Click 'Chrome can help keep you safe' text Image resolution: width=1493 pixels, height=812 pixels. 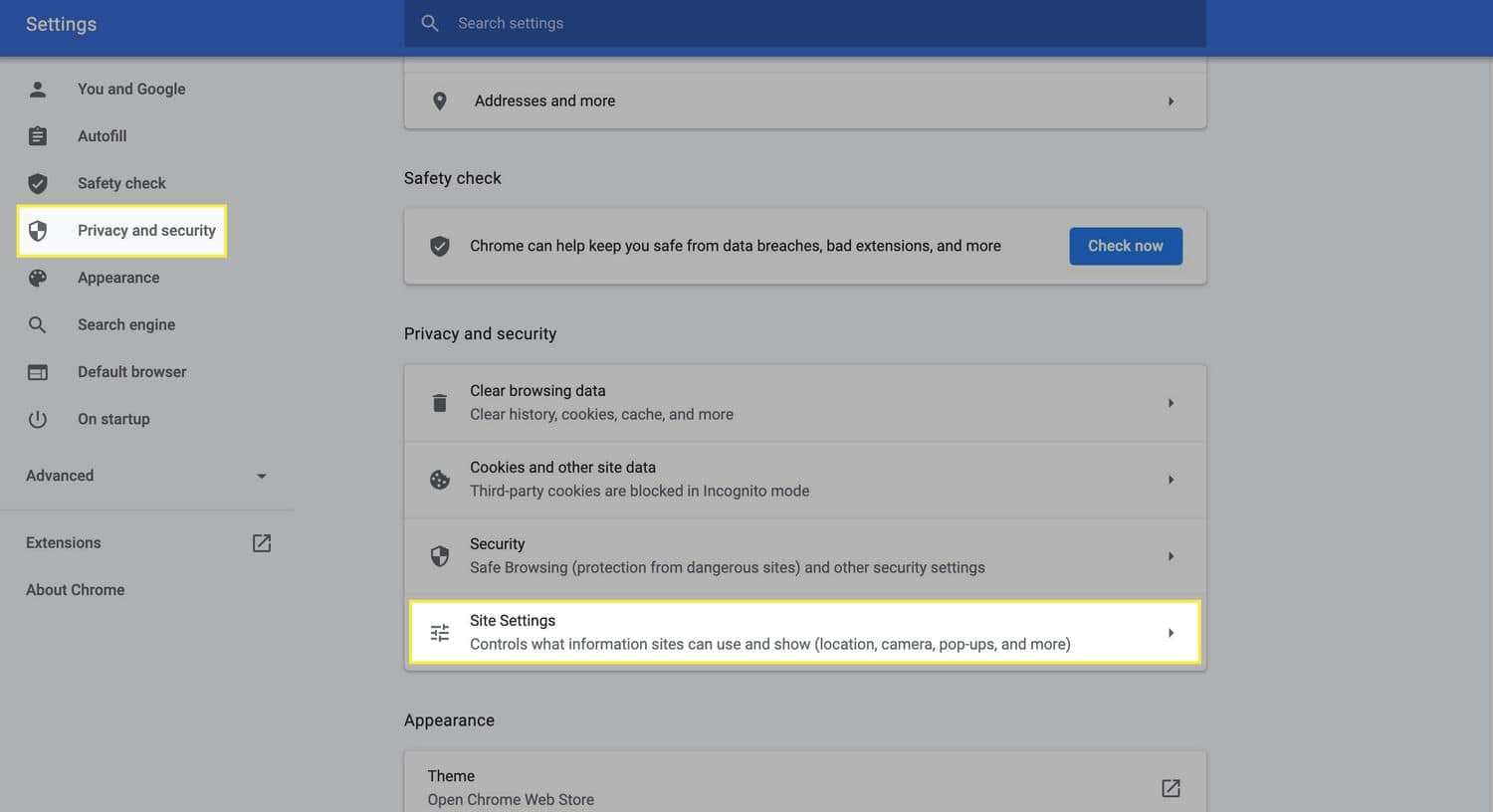pyautogui.click(x=736, y=246)
